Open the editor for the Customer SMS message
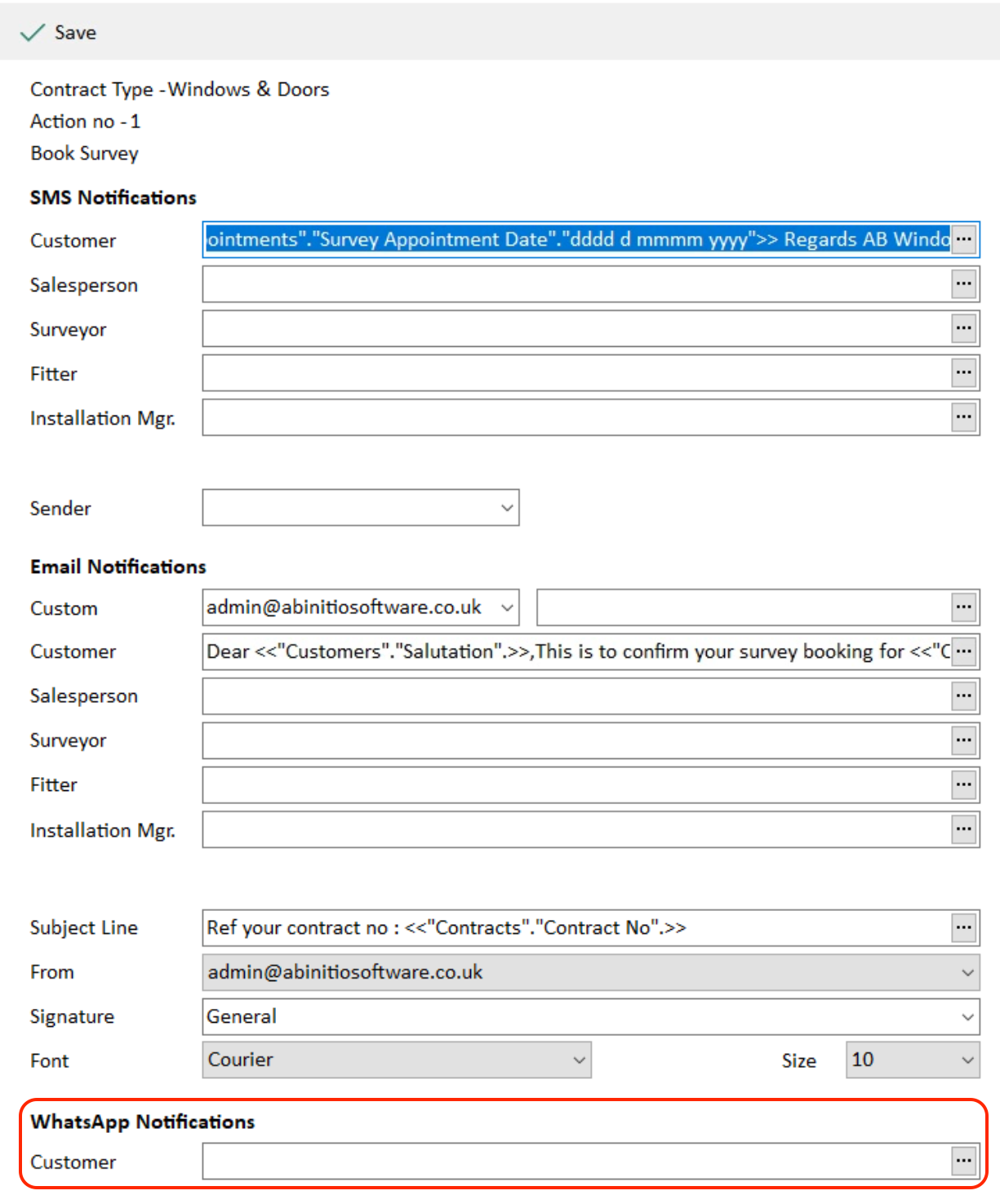 [963, 239]
